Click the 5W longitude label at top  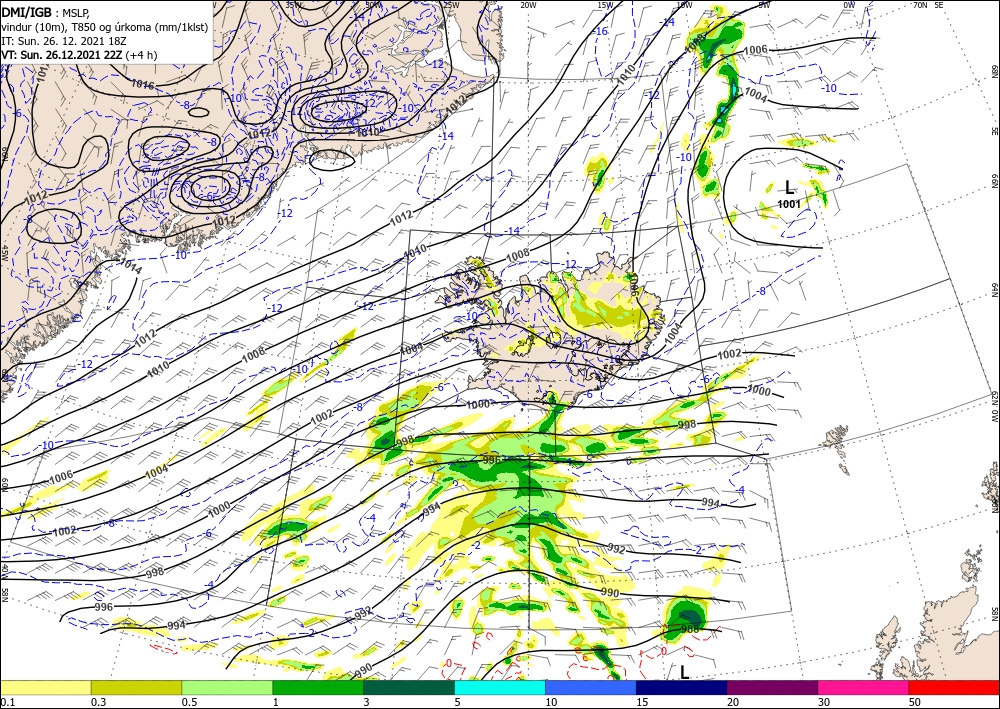pyautogui.click(x=765, y=5)
